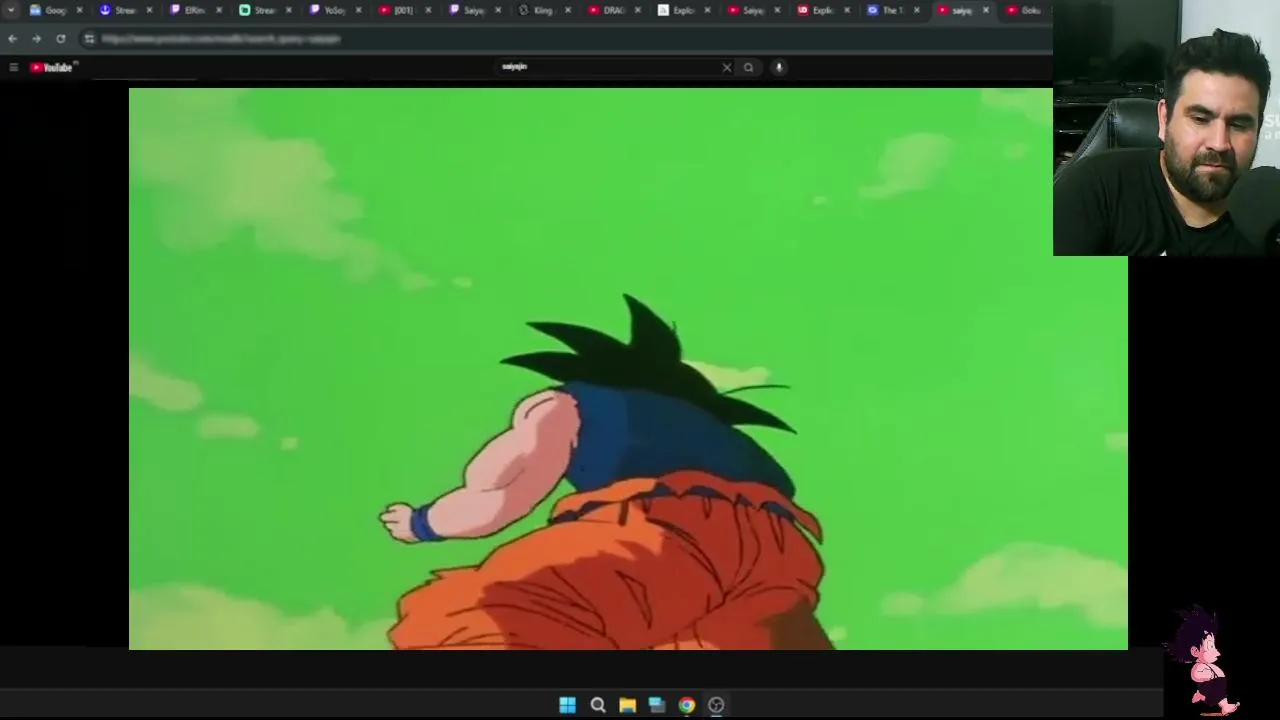
Task: Go back one page in the browser
Action: pyautogui.click(x=12, y=38)
